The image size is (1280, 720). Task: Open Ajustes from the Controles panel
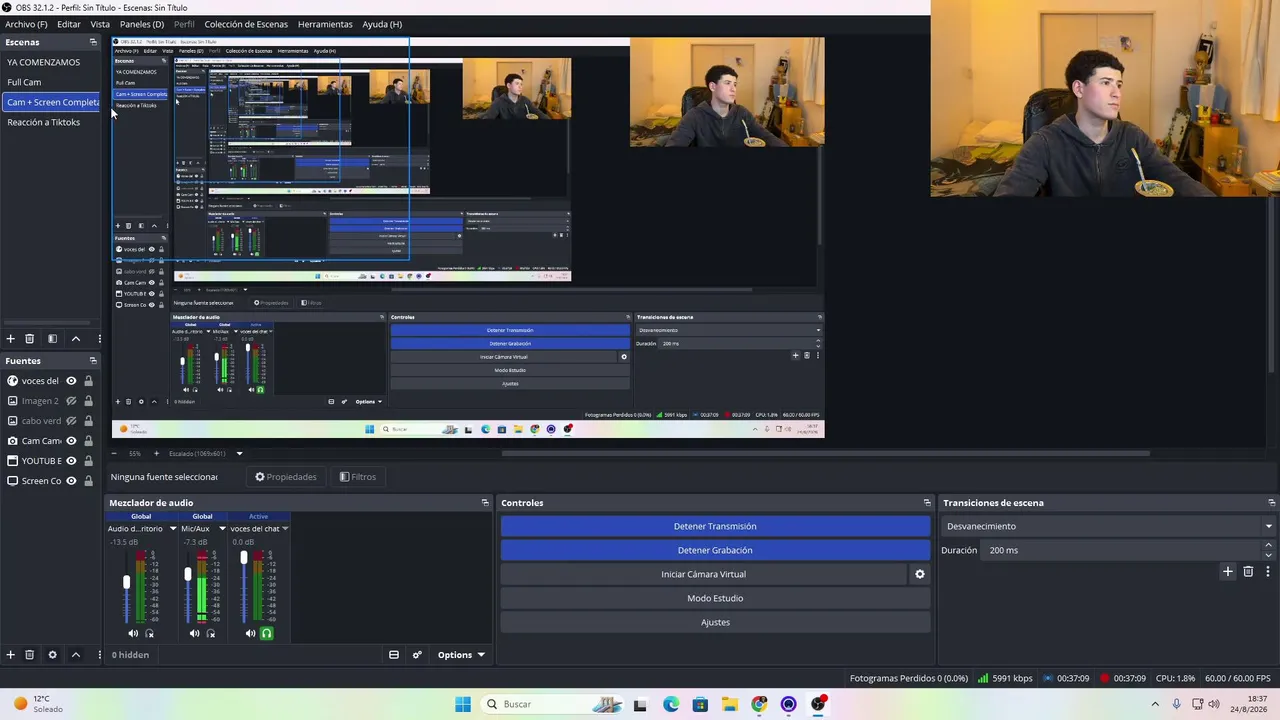(x=715, y=622)
